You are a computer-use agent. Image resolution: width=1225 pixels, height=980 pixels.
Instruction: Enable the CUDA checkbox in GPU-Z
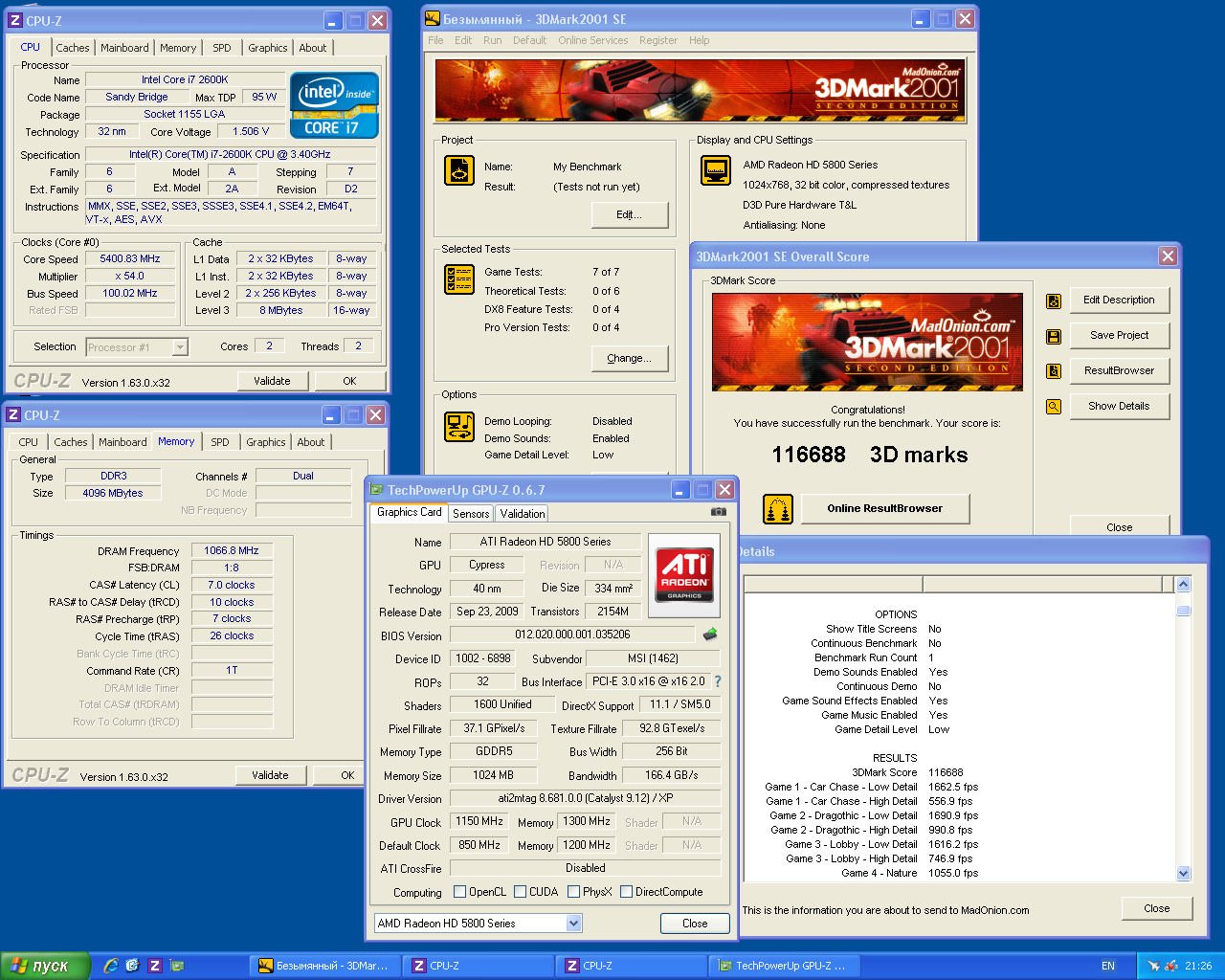tap(521, 892)
